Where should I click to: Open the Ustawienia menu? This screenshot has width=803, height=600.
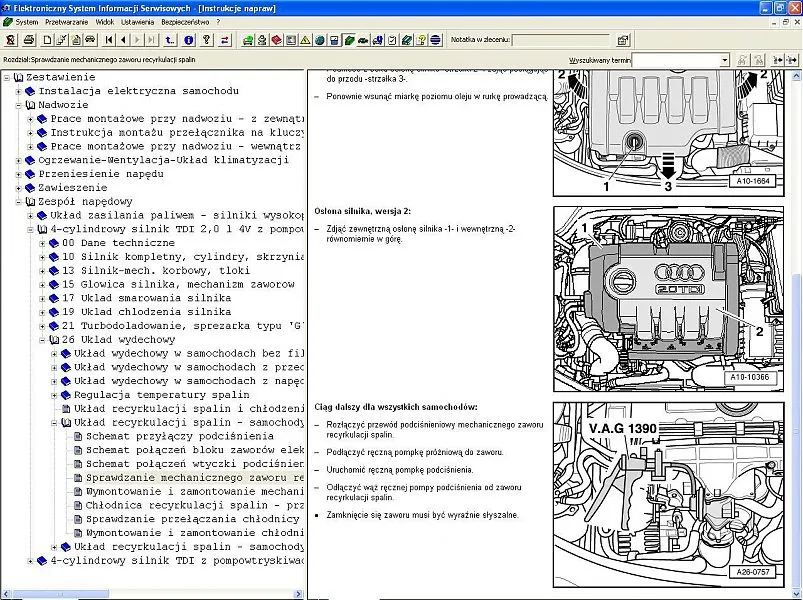(x=137, y=21)
